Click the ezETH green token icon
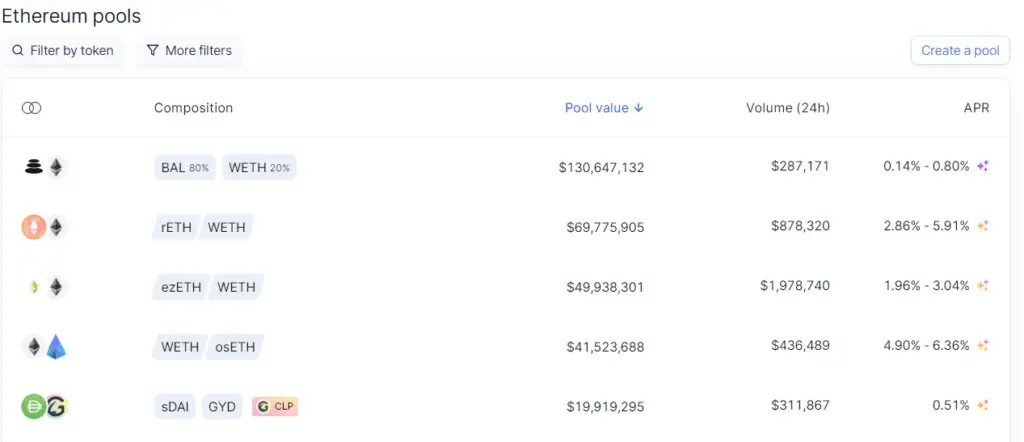This screenshot has width=1024, height=442. point(34,287)
